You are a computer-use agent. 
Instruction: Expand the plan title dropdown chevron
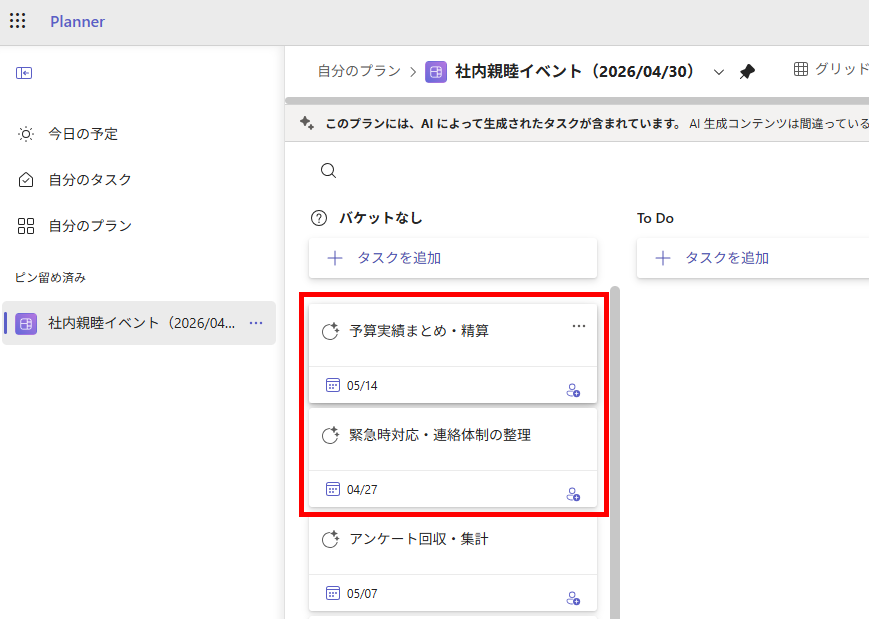tap(718, 72)
